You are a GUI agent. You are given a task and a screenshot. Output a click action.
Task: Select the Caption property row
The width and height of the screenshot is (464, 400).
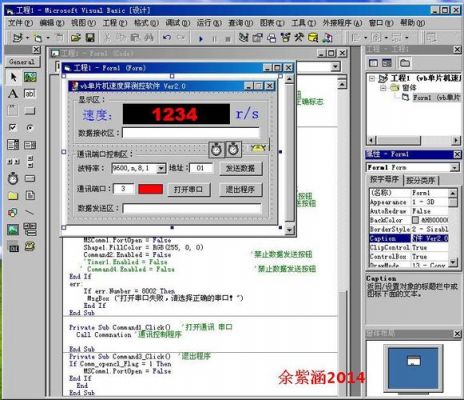pos(409,238)
